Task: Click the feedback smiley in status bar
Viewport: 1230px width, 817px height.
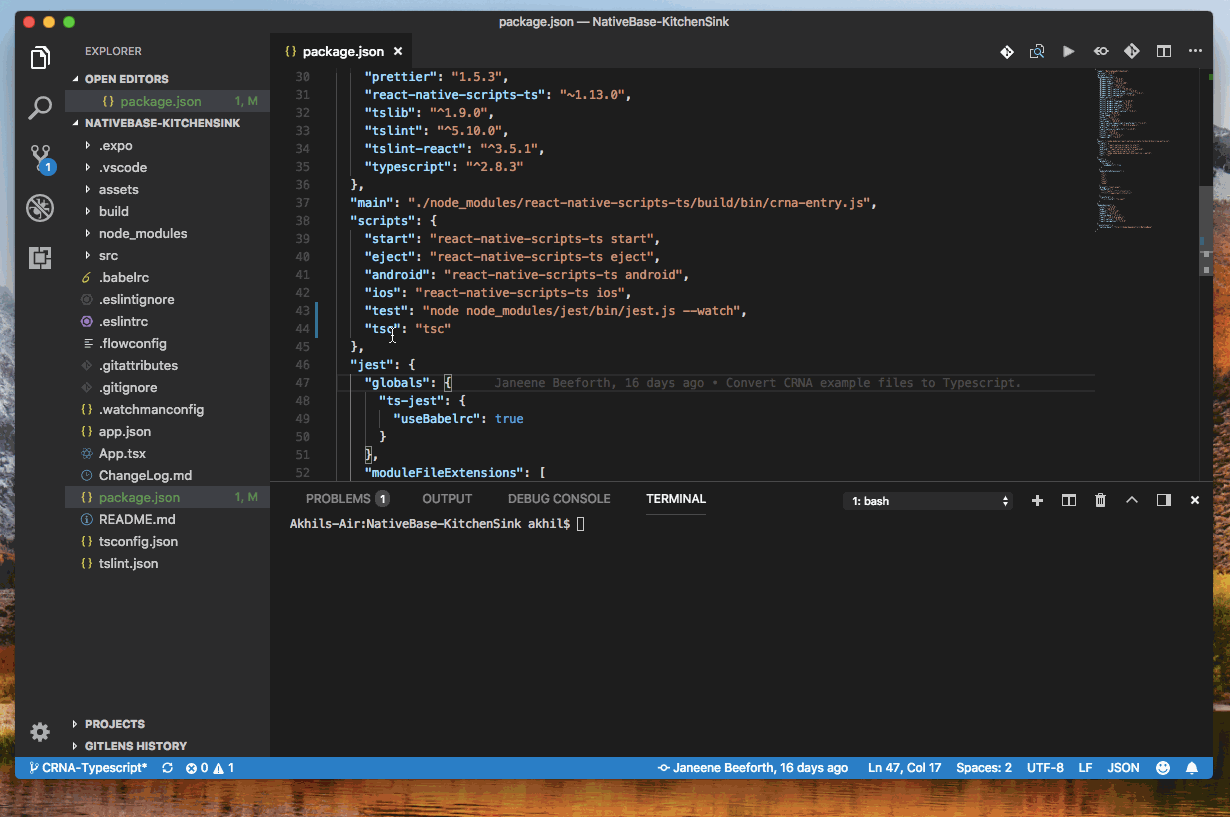Action: point(1163,768)
